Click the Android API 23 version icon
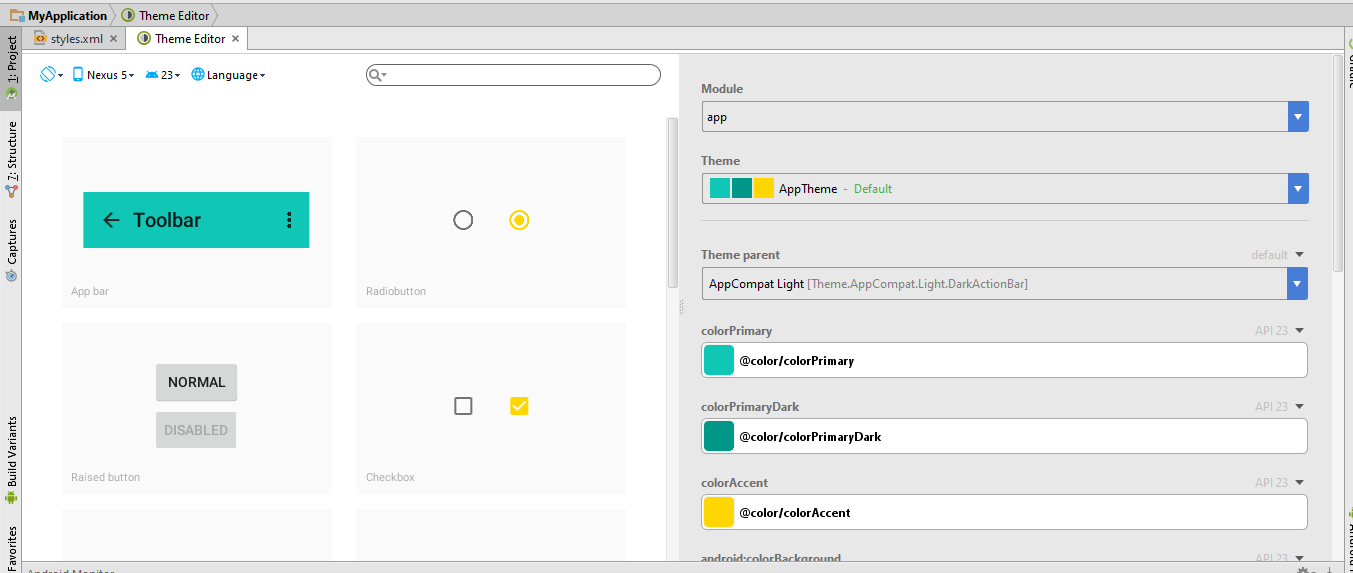The width and height of the screenshot is (1353, 573). (152, 75)
